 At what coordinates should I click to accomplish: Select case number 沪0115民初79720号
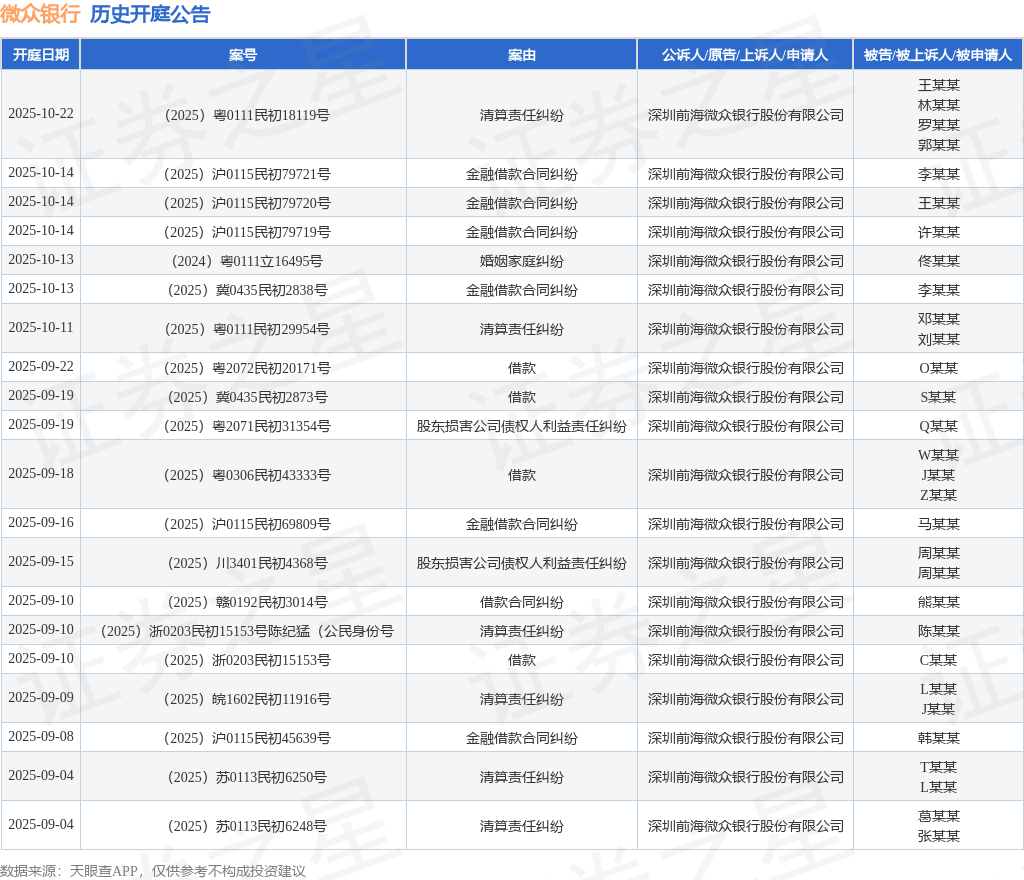pos(247,203)
